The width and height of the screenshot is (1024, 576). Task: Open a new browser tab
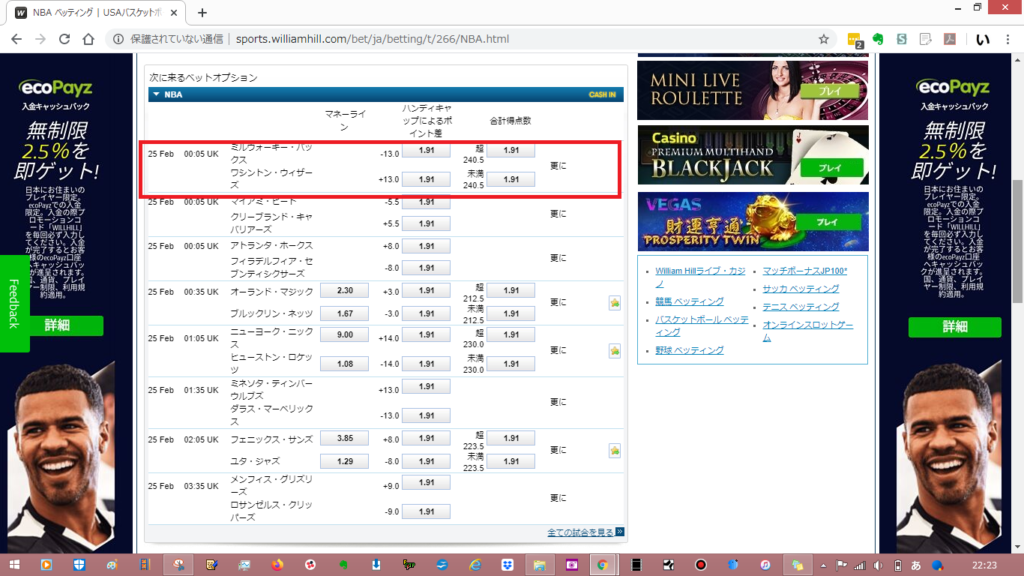[202, 12]
